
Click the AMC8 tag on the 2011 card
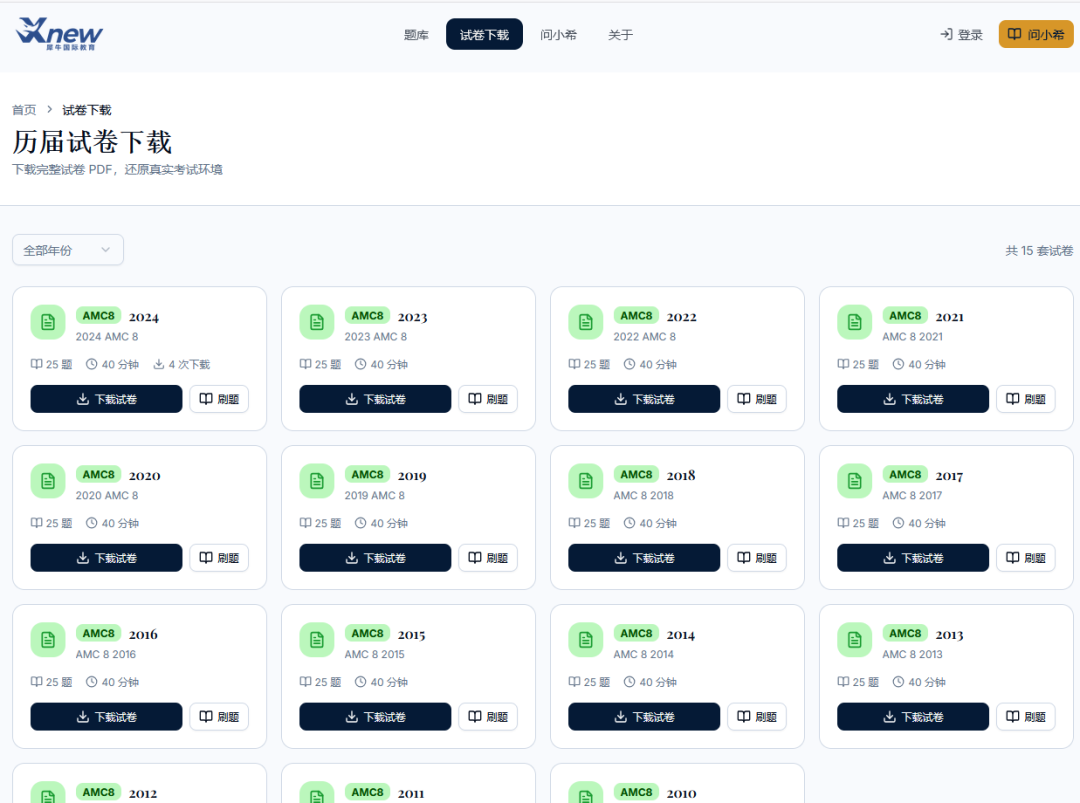coord(367,792)
